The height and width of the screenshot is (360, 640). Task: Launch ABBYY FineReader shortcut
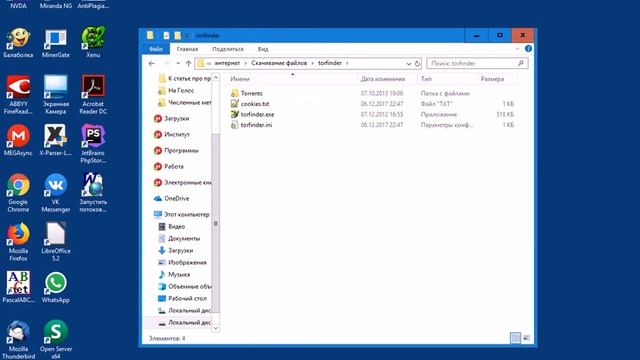coord(18,95)
